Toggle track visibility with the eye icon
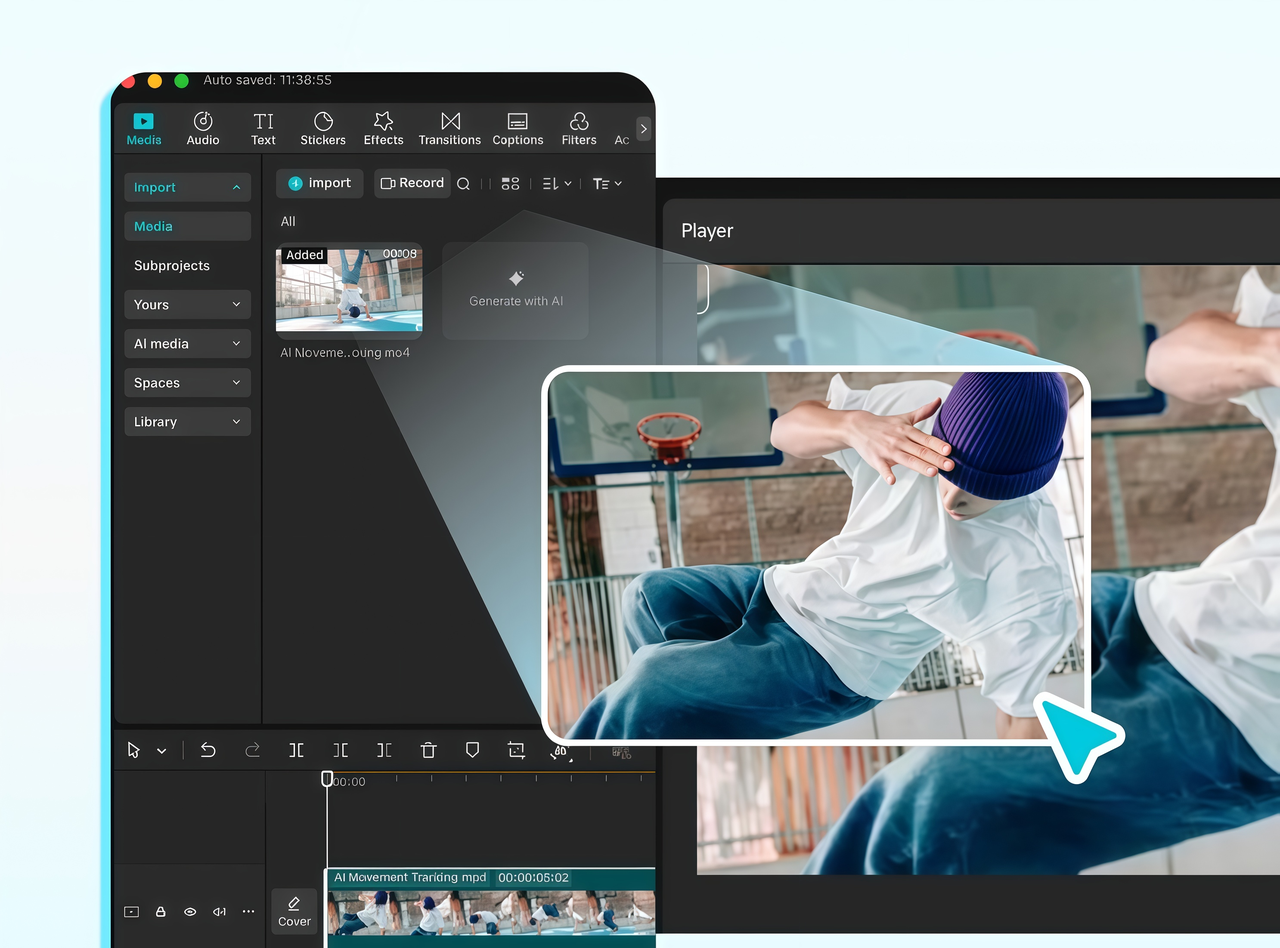 click(x=190, y=912)
